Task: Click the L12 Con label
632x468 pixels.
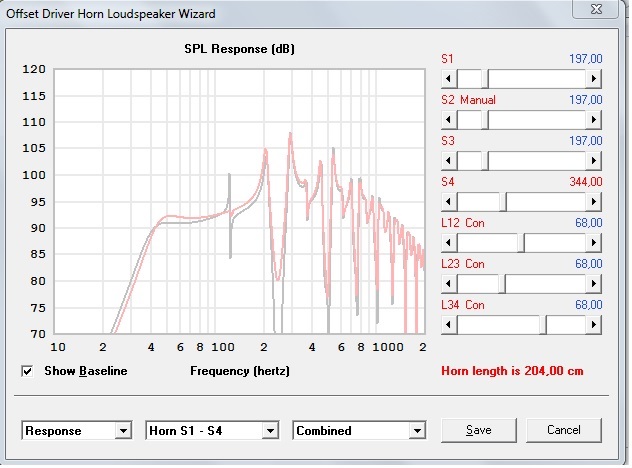Action: click(463, 223)
